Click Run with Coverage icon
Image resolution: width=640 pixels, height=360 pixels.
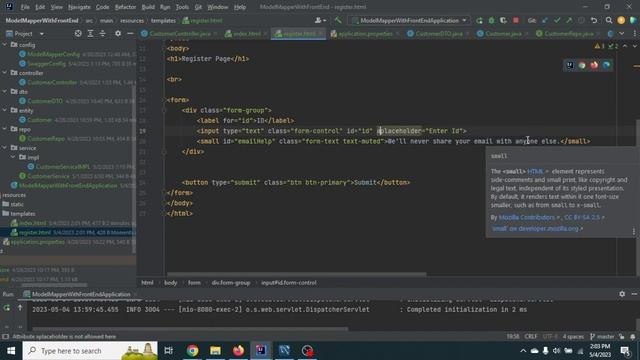click(503, 20)
